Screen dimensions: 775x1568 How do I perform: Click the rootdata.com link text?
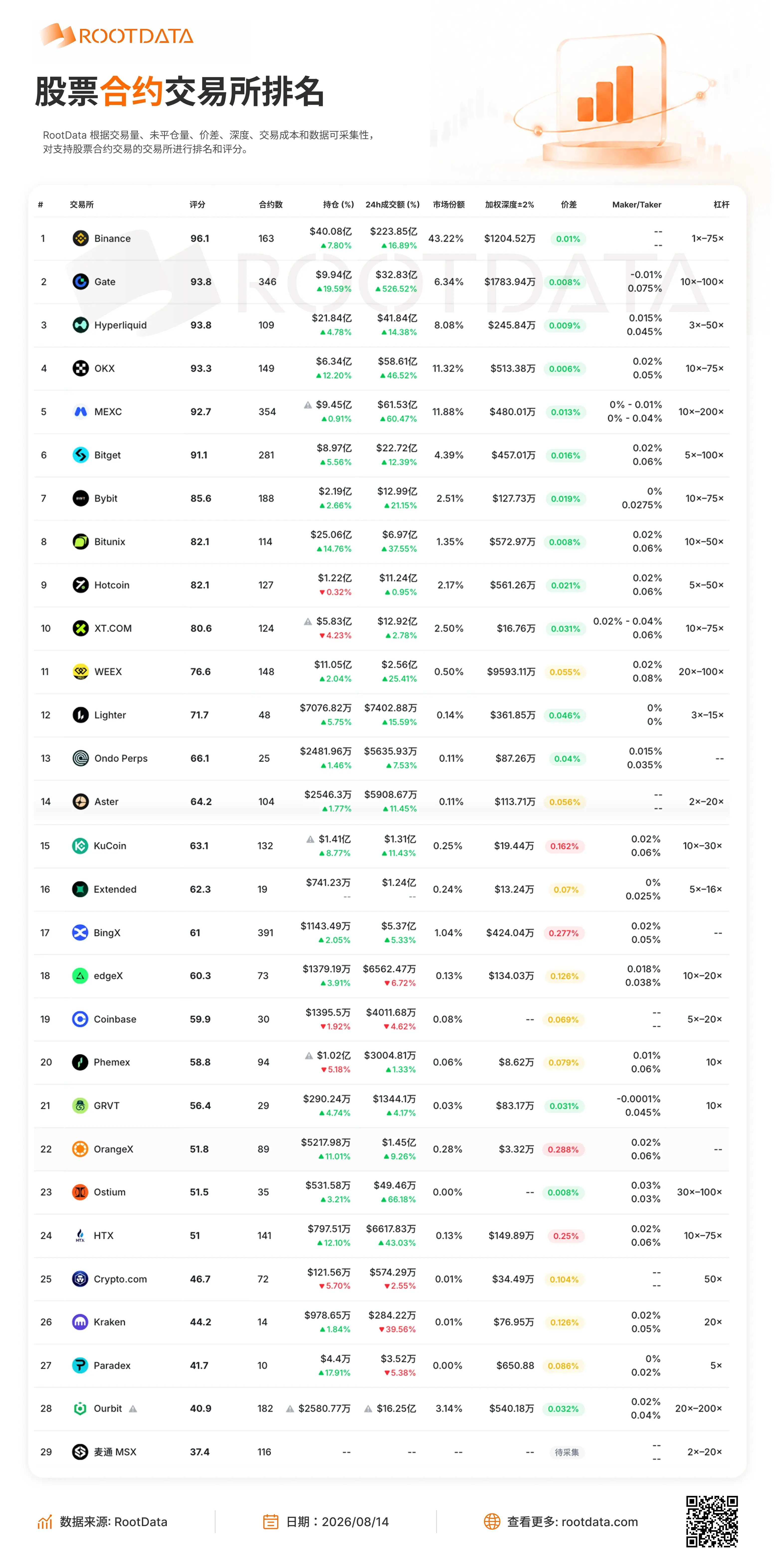tap(600, 1522)
